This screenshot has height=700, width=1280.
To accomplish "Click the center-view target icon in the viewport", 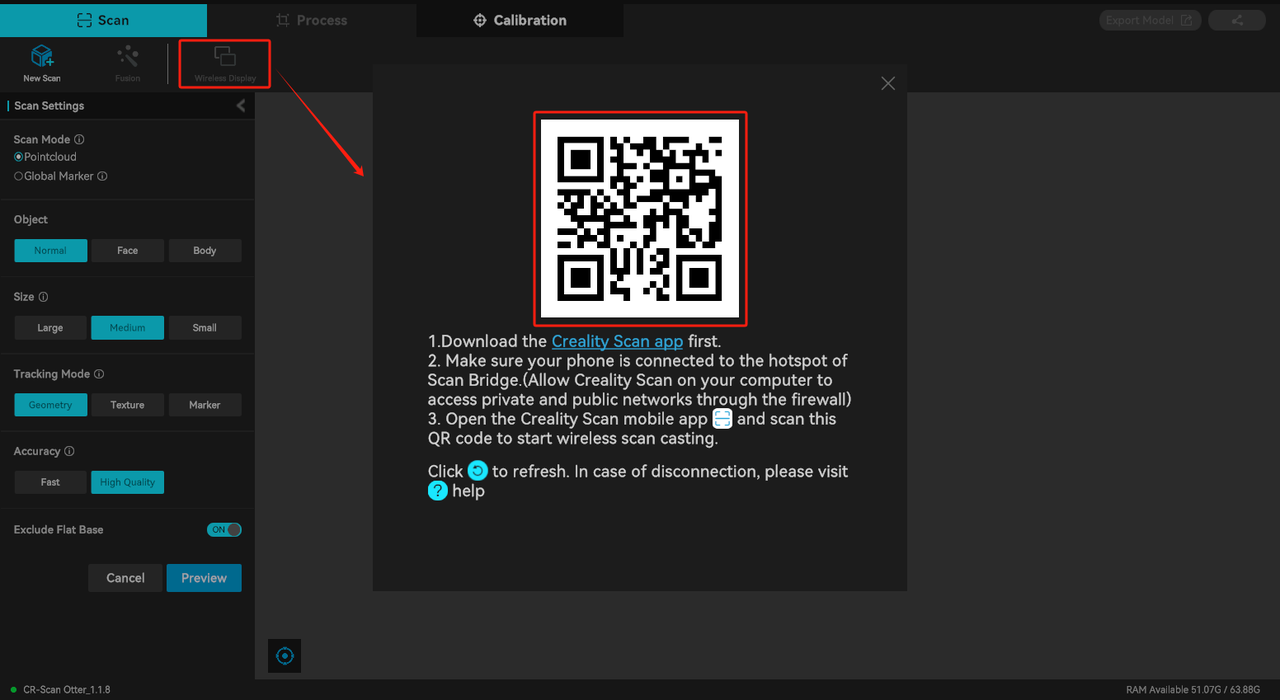I will click(x=284, y=656).
